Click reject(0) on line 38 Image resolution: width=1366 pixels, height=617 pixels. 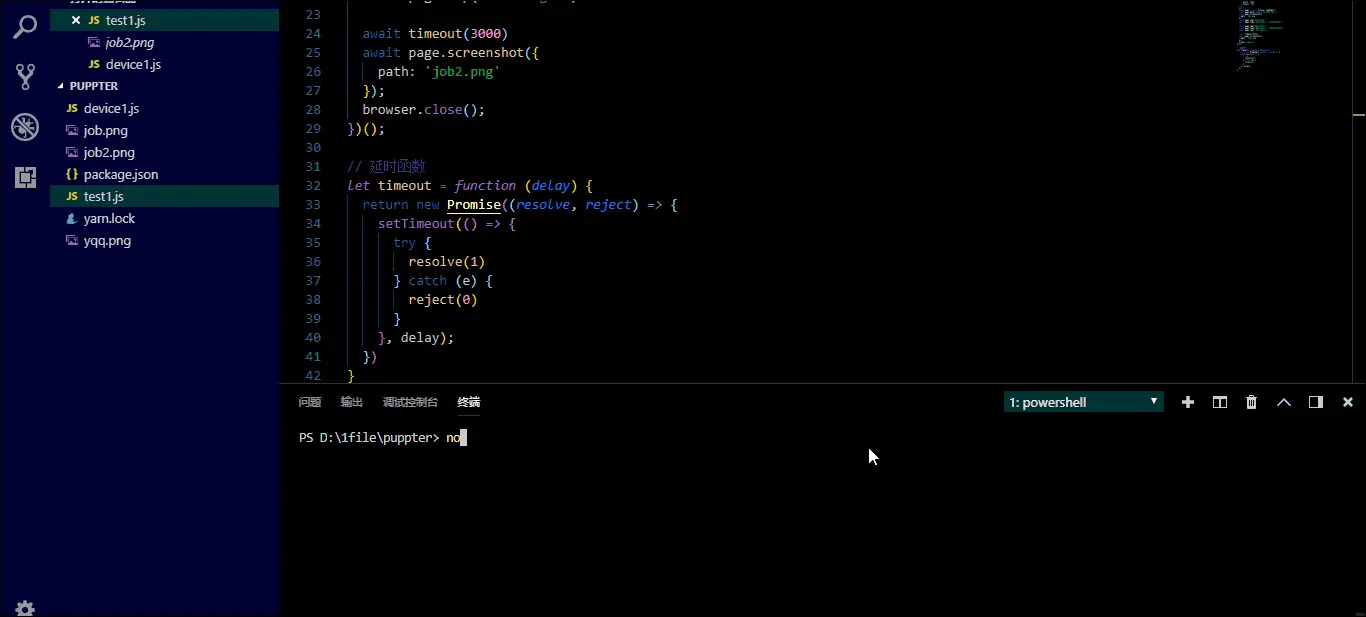(443, 300)
